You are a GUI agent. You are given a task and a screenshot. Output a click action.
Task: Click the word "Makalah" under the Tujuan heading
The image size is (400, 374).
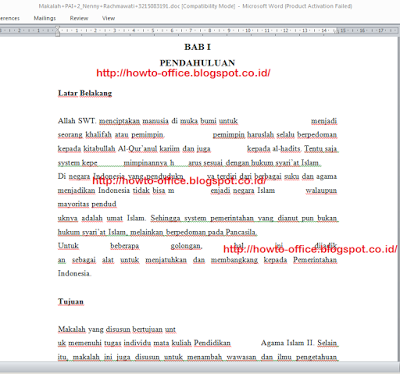(x=72, y=329)
